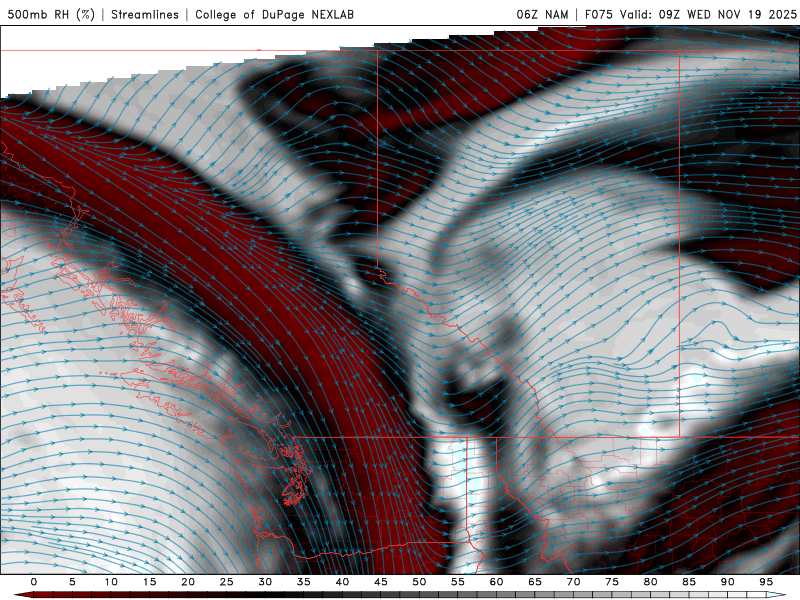Click the '40' label on color scale
Screen dimensions: 800x600
pos(342,582)
